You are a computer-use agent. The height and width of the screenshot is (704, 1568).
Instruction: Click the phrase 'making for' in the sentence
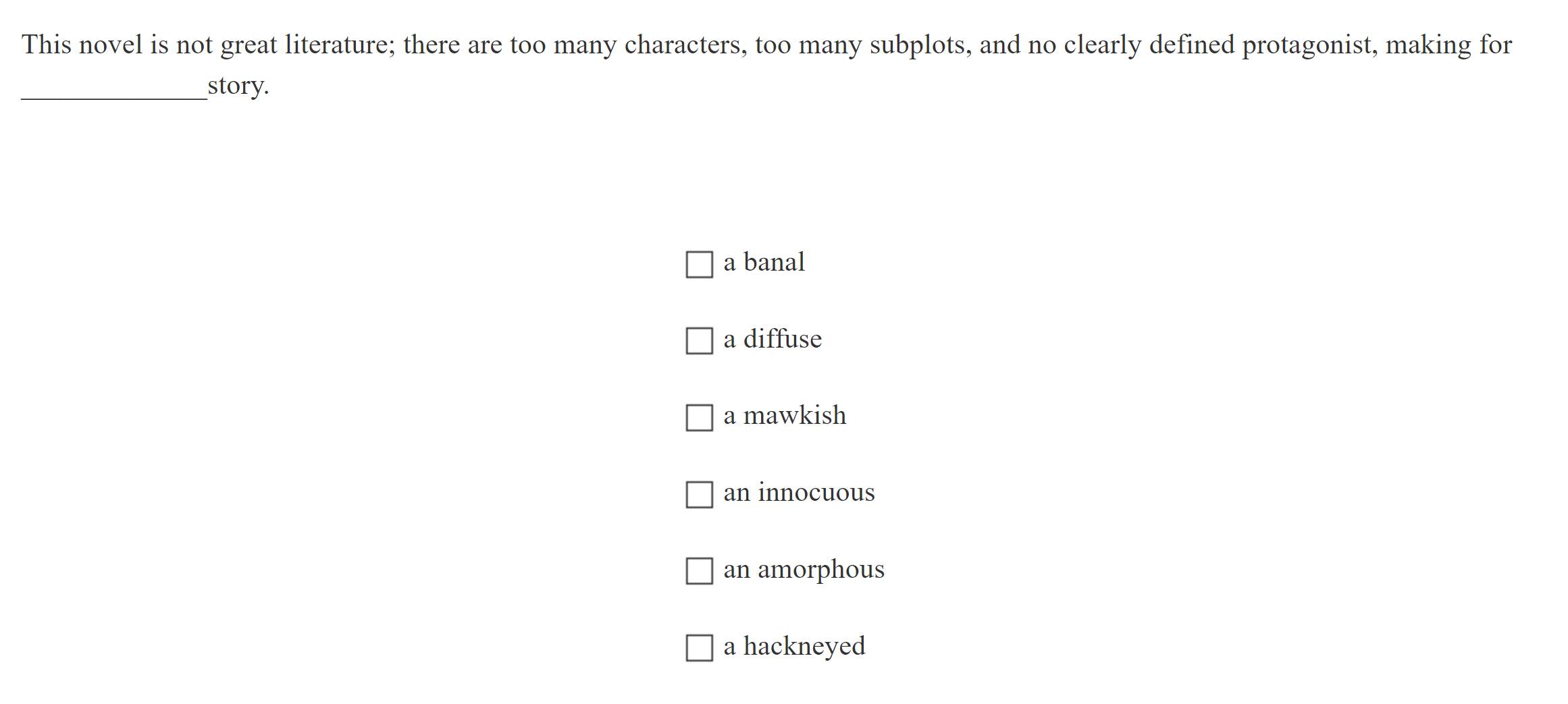(1448, 45)
